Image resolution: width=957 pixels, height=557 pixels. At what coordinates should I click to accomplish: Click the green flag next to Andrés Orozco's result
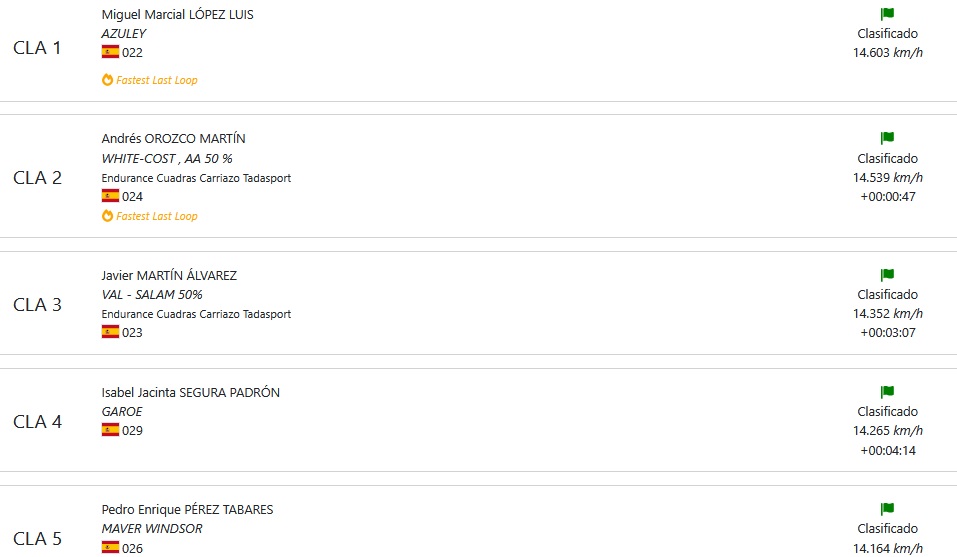click(887, 138)
